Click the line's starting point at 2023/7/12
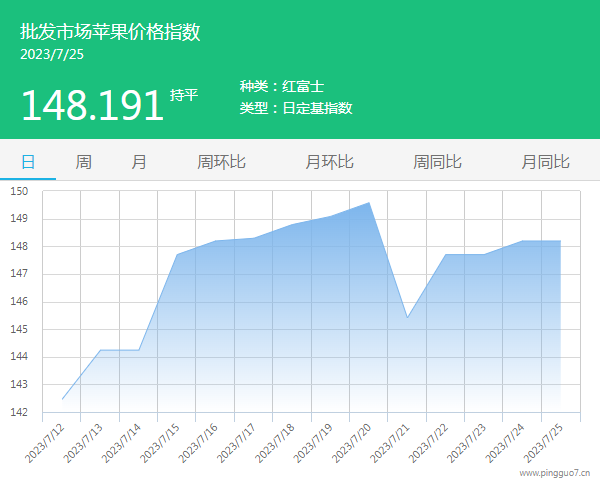 pyautogui.click(x=63, y=399)
